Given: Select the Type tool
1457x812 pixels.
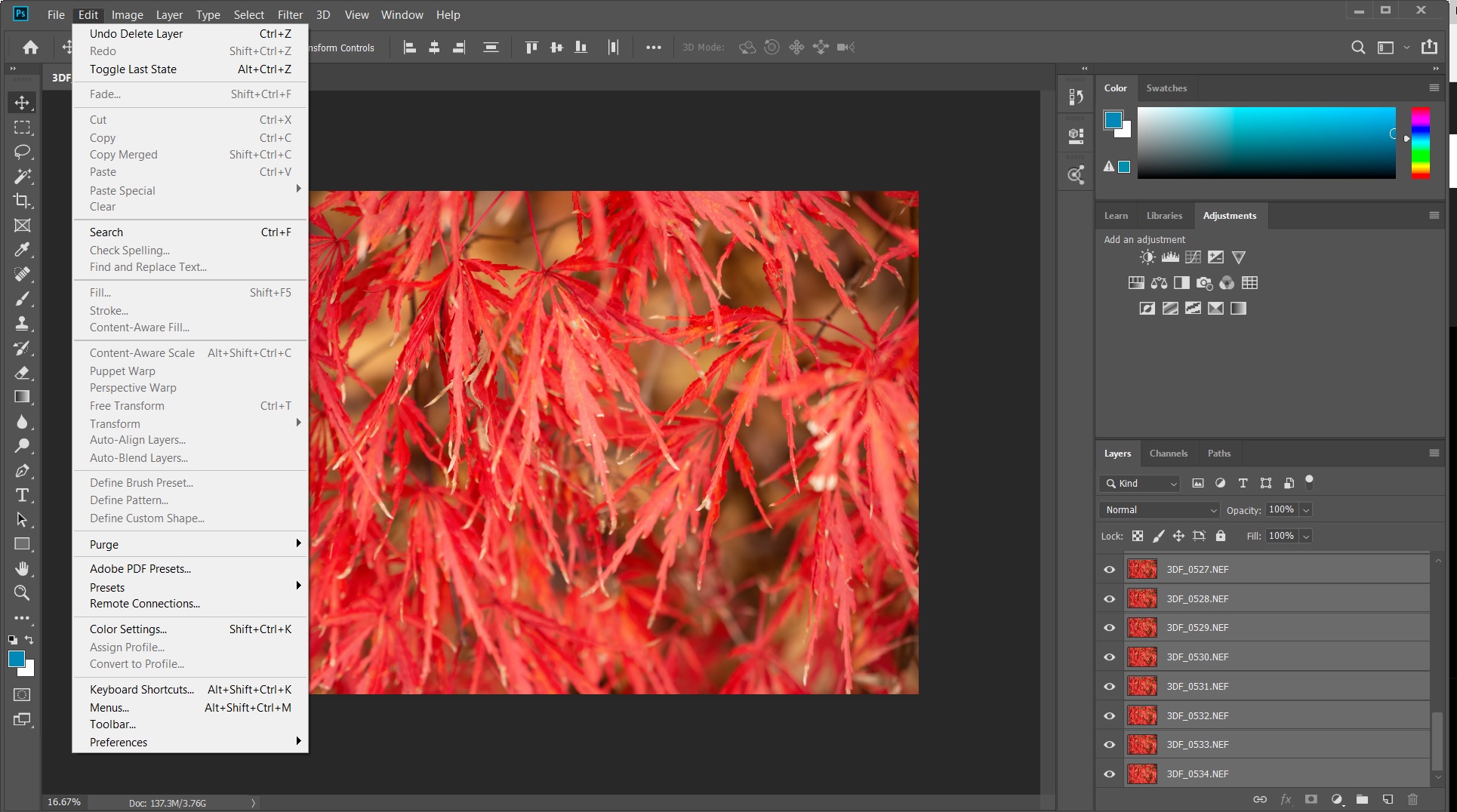Looking at the screenshot, I should (22, 495).
